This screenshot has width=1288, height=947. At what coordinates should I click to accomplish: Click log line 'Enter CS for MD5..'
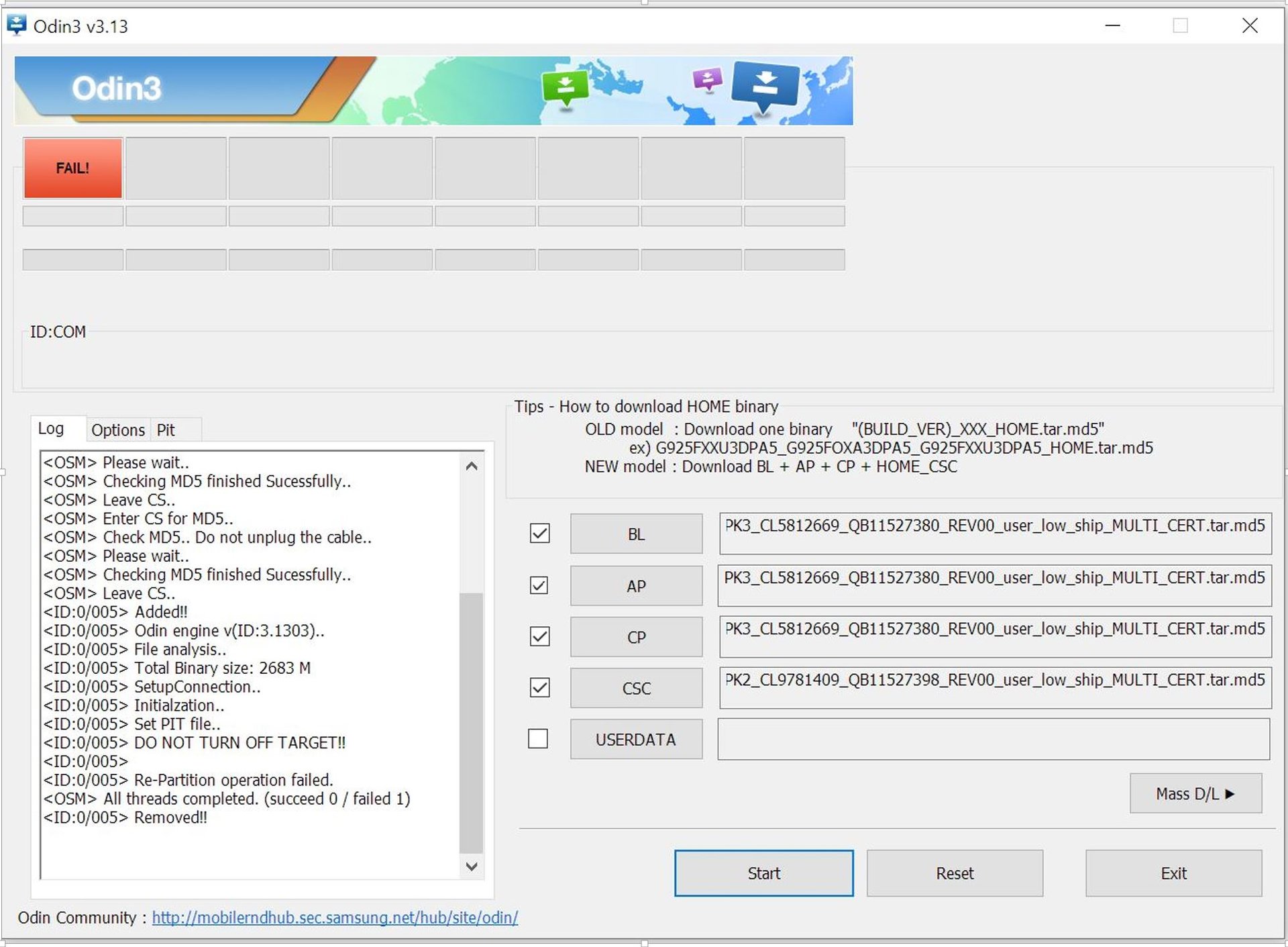(x=138, y=518)
